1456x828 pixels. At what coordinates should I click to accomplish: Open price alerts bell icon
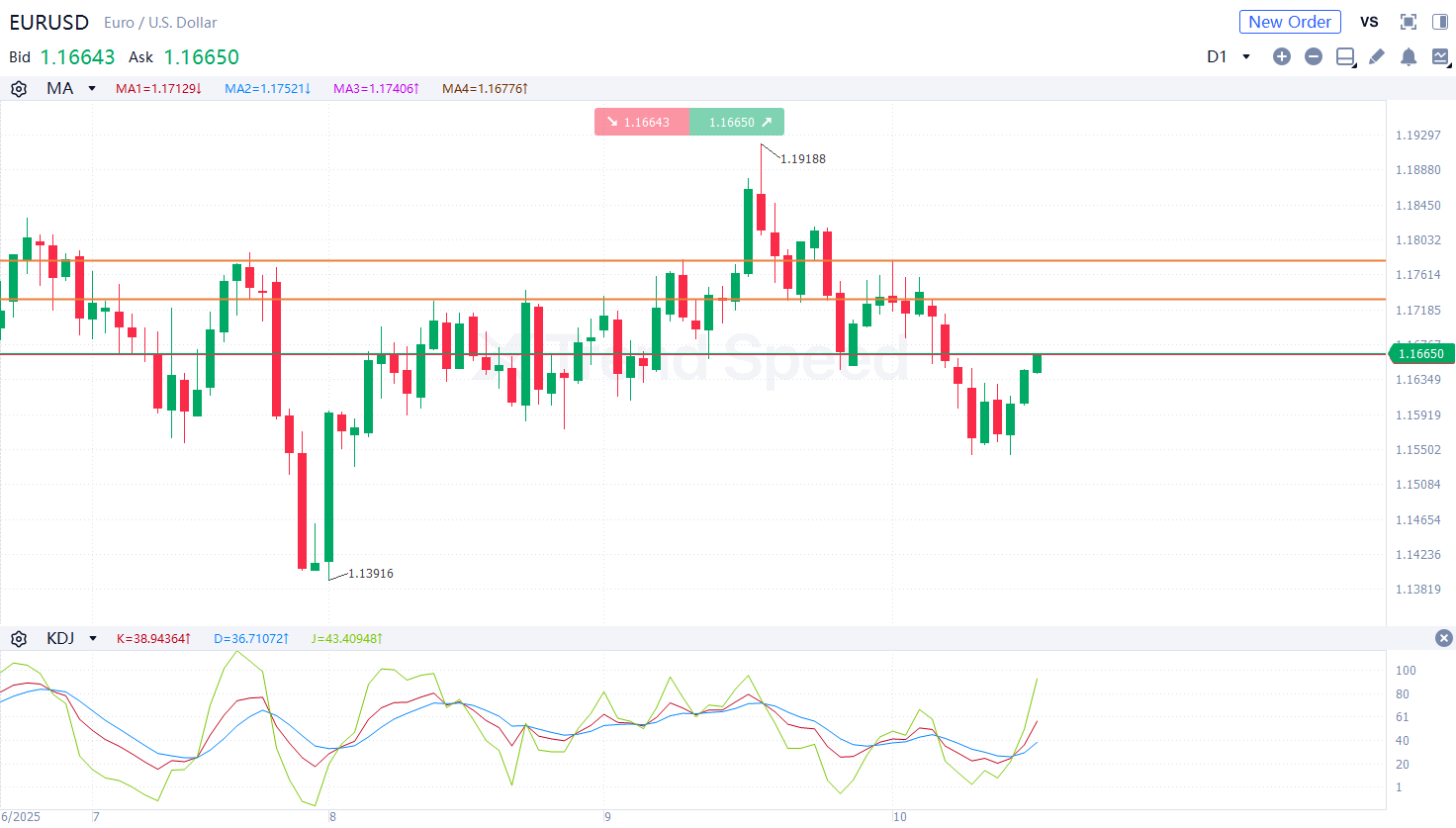1409,57
